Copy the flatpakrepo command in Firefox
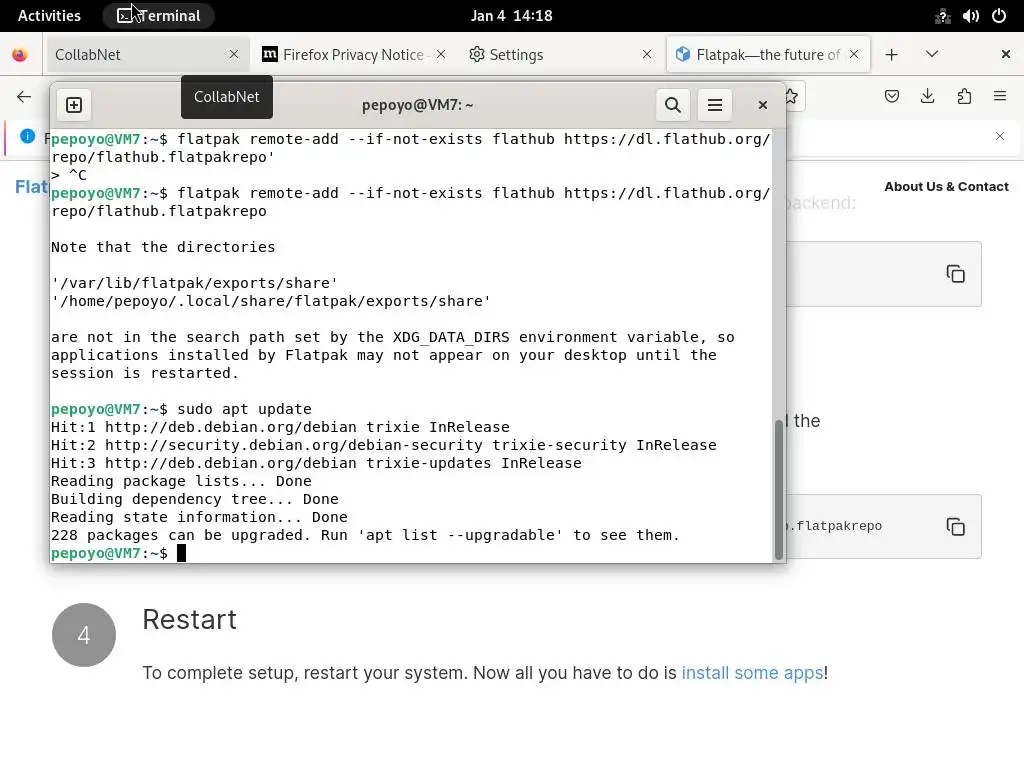Screen dimensions: 1024x768 (955, 527)
